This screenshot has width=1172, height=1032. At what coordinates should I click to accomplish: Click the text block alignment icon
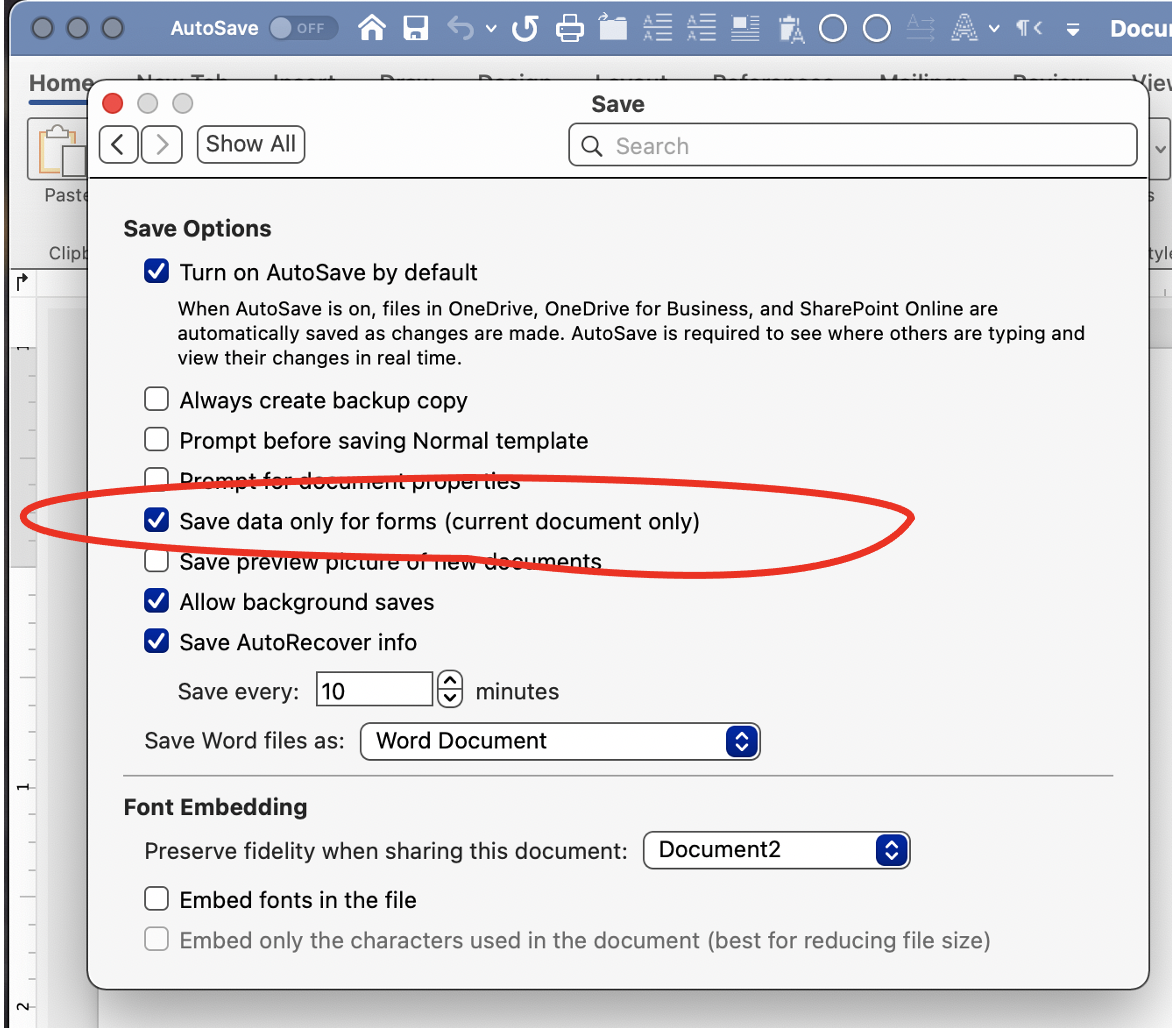click(x=745, y=28)
